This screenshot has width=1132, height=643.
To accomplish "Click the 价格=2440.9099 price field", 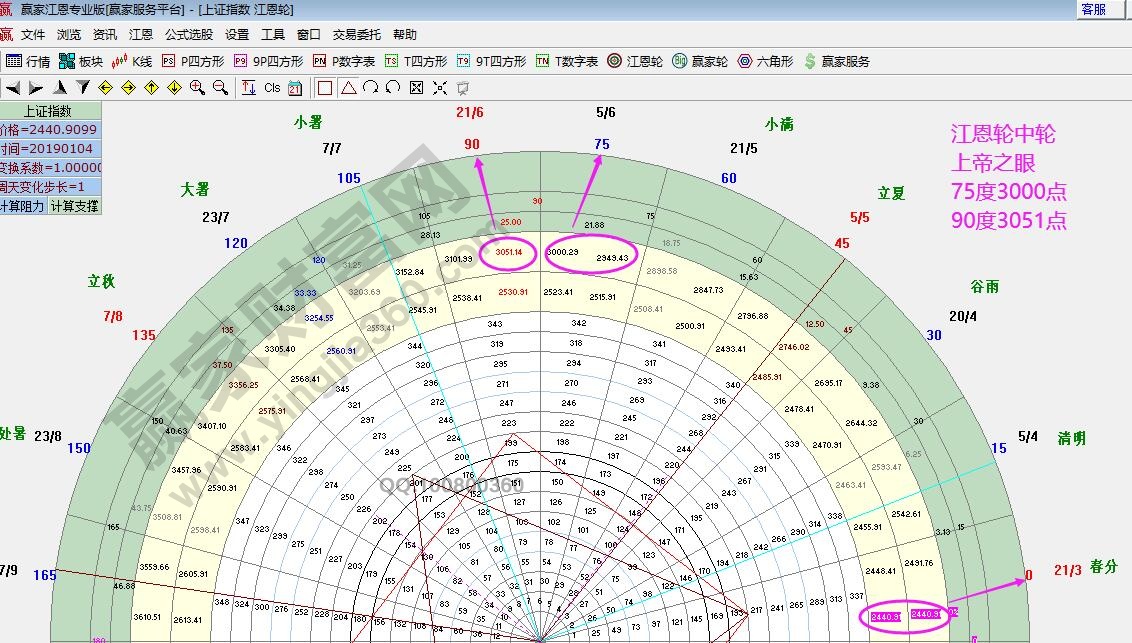I will pos(48,130).
